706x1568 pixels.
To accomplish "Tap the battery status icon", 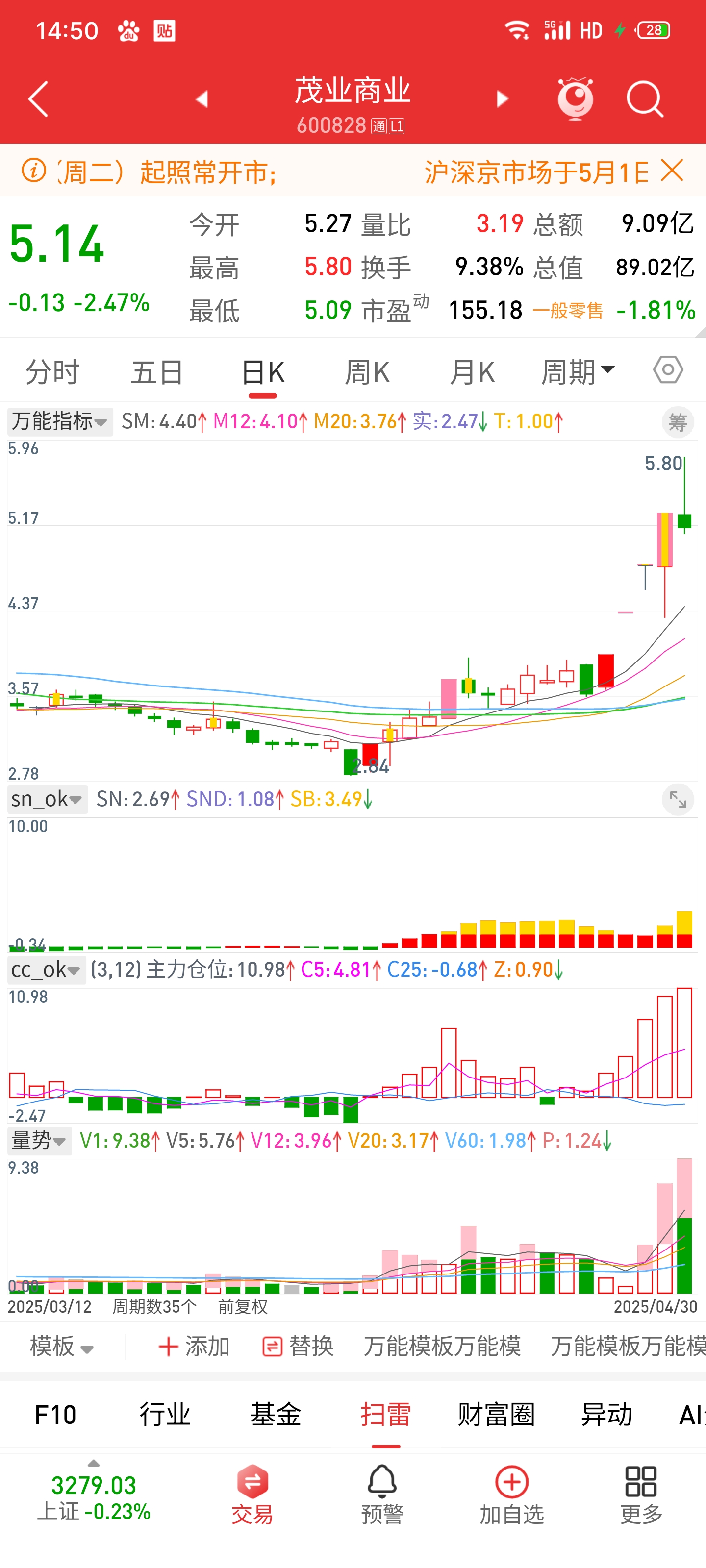I will tap(652, 30).
